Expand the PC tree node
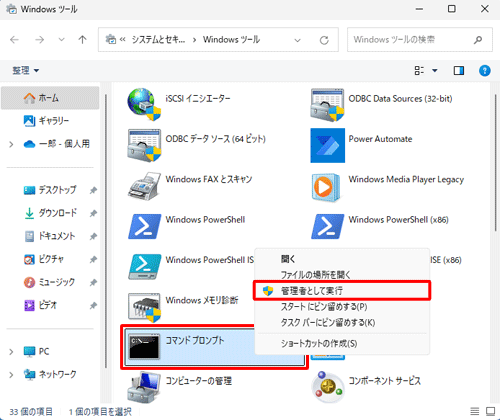Viewport: 500px width, 420px height. (11, 351)
